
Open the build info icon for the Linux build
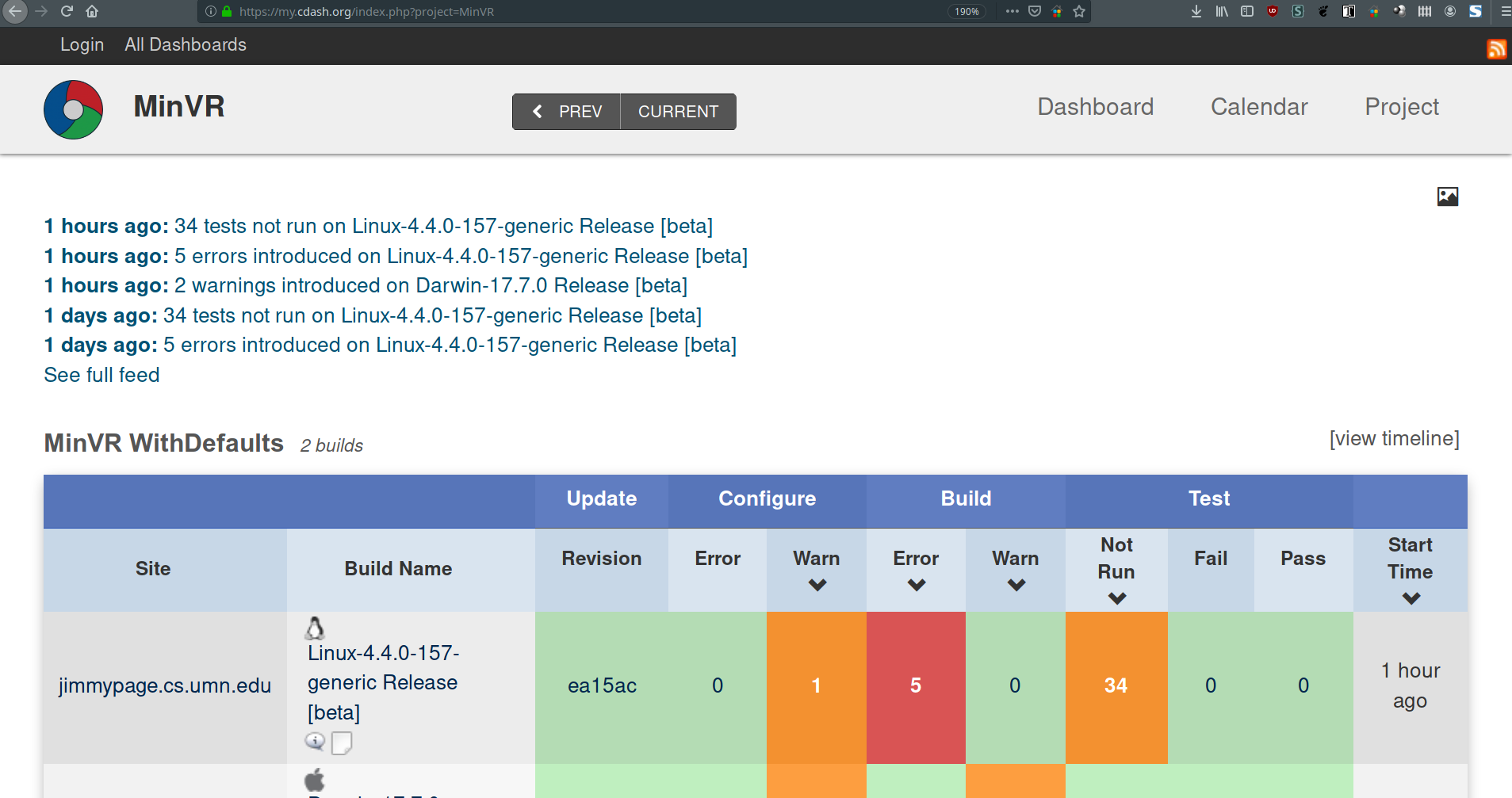click(315, 742)
